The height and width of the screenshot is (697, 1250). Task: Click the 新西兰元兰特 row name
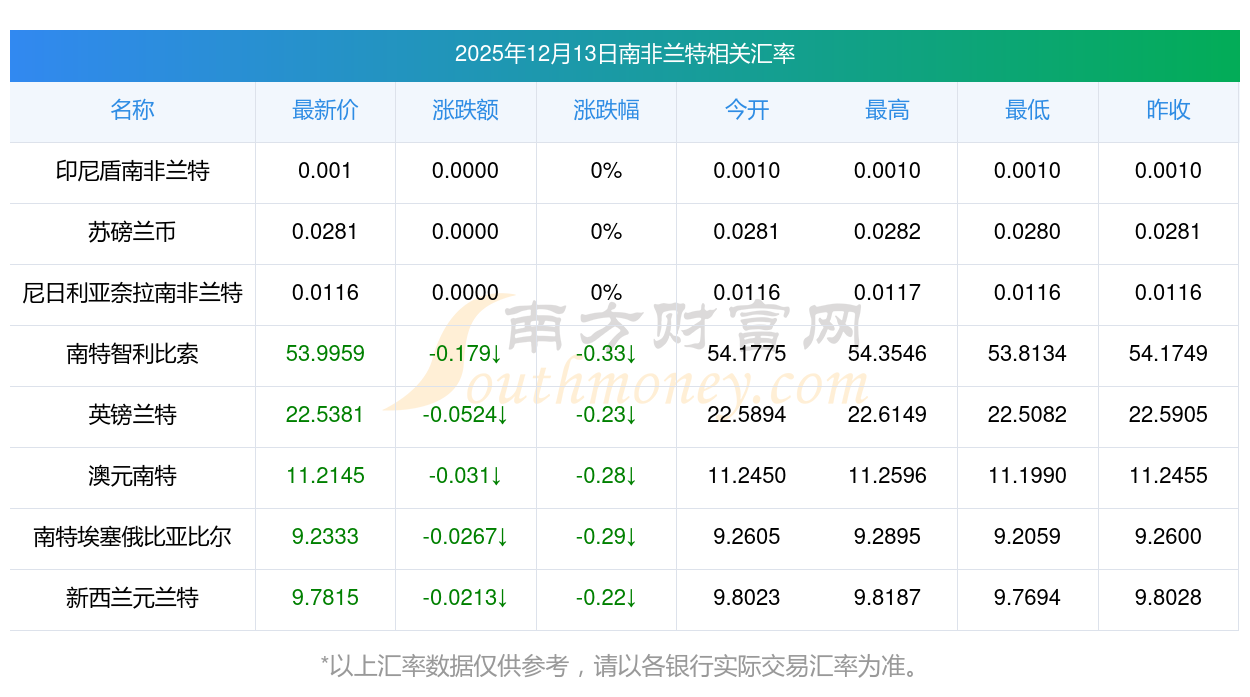[132, 598]
